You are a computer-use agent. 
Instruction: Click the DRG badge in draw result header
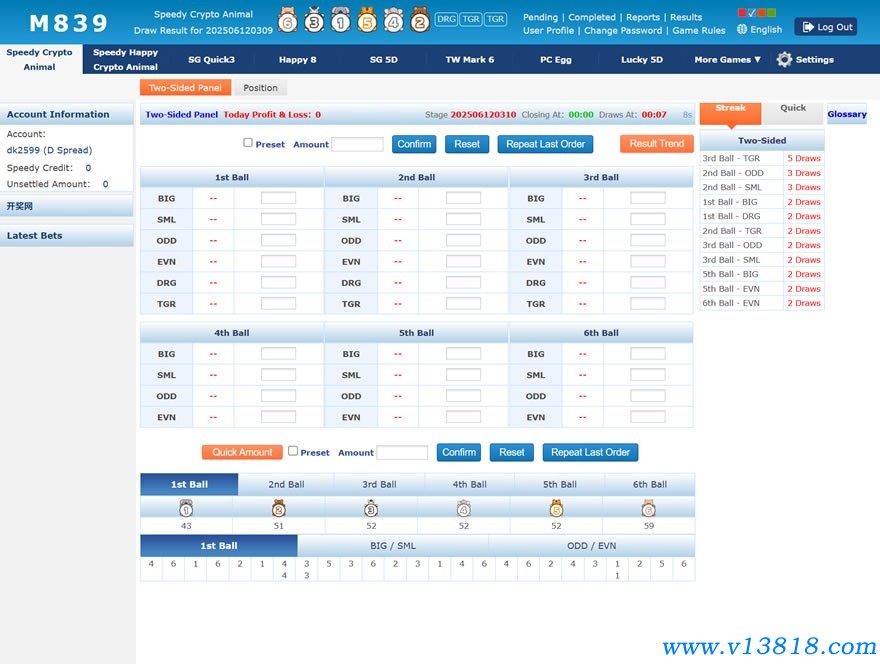click(446, 19)
